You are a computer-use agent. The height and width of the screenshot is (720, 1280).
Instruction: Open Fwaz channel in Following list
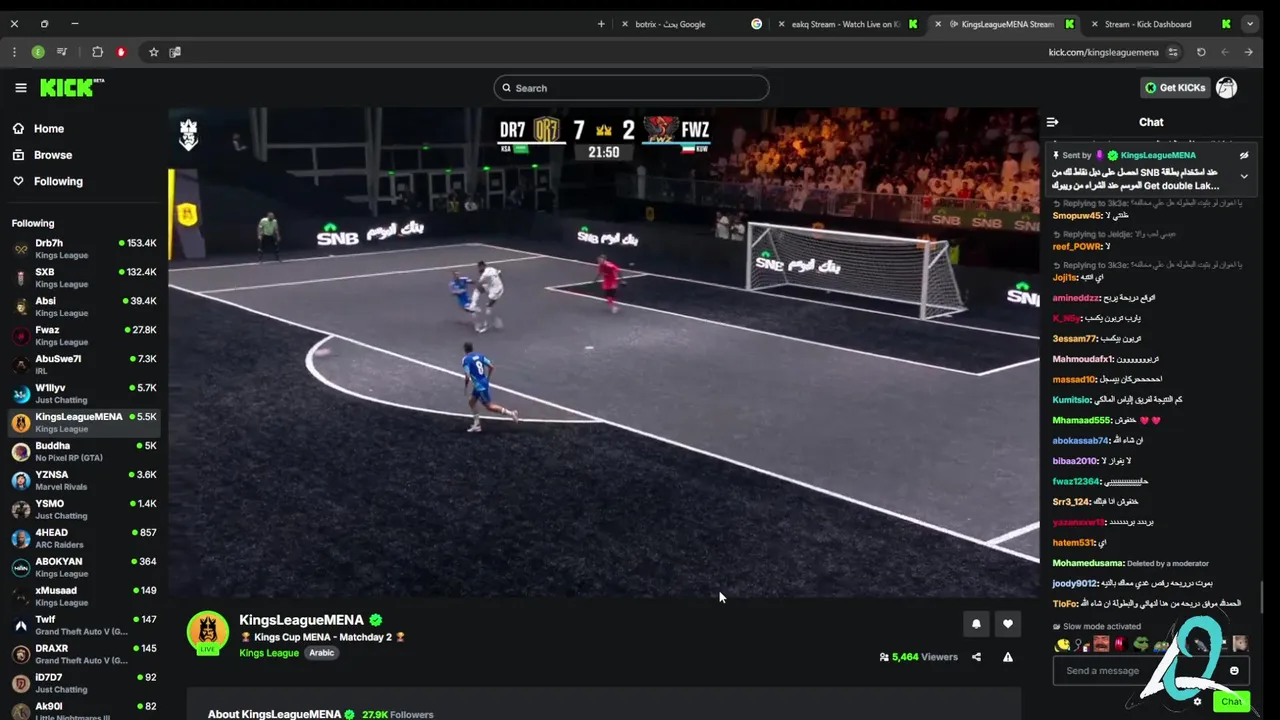84,336
